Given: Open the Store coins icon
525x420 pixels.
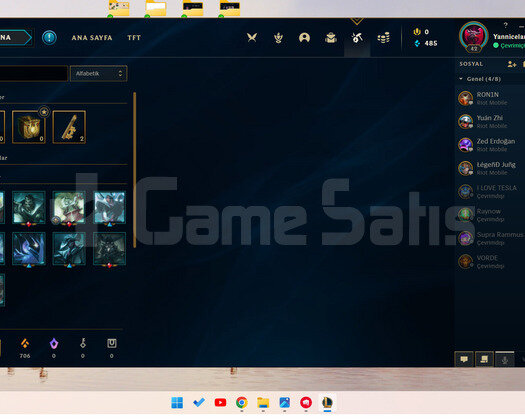Looking at the screenshot, I should point(383,38).
